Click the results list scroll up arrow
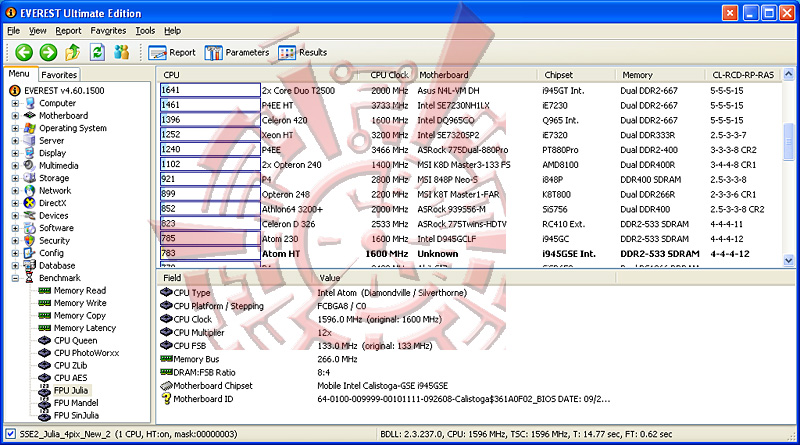This screenshot has width=800, height=445. tap(788, 75)
